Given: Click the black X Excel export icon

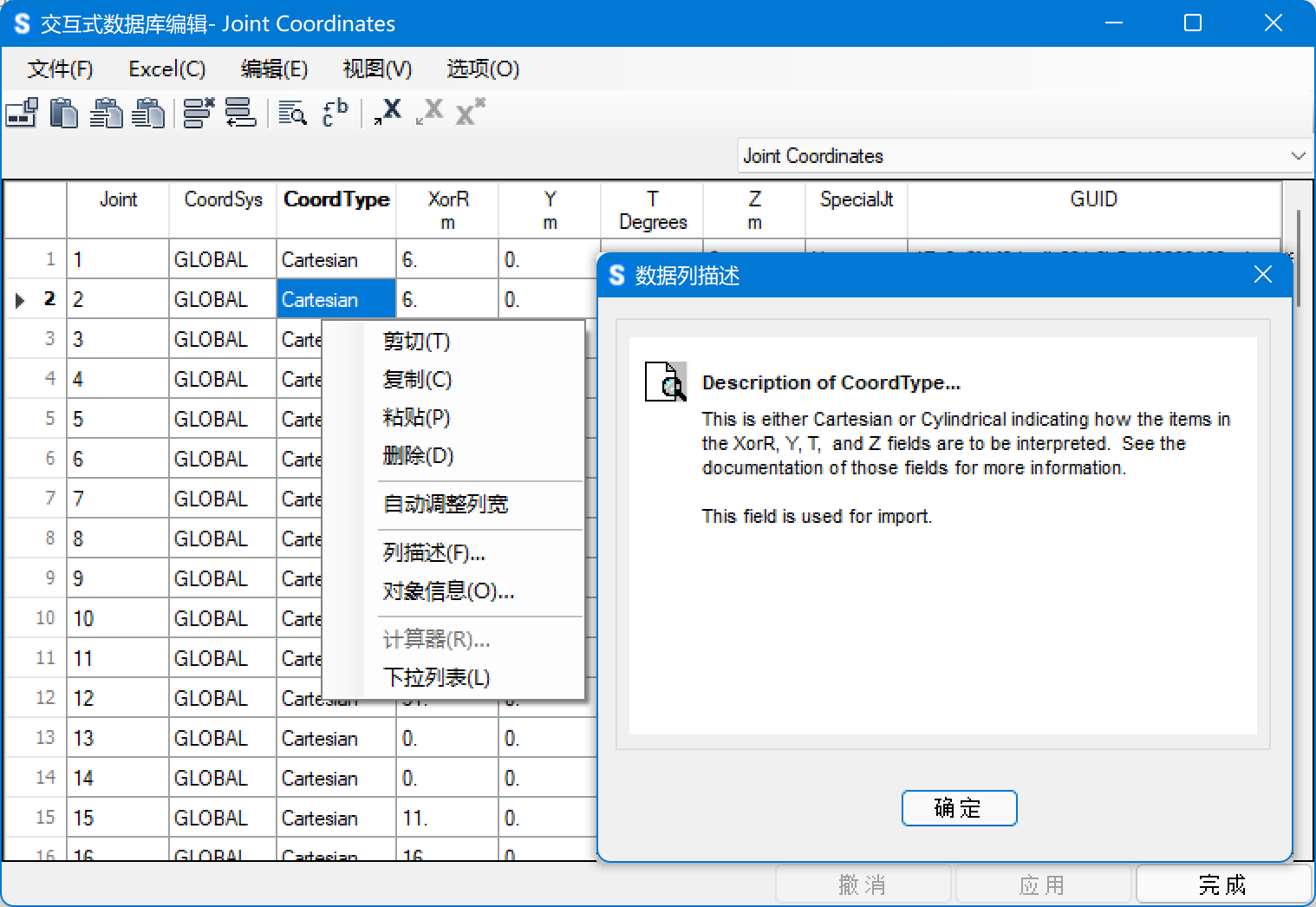Looking at the screenshot, I should pos(388,112).
